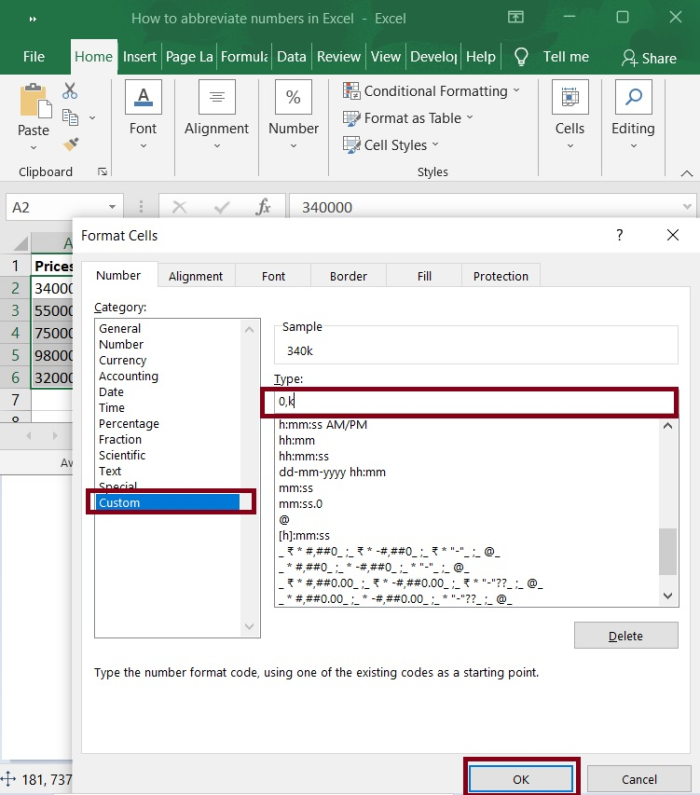
Task: Click the Tell me lightbulb icon
Action: pos(521,57)
